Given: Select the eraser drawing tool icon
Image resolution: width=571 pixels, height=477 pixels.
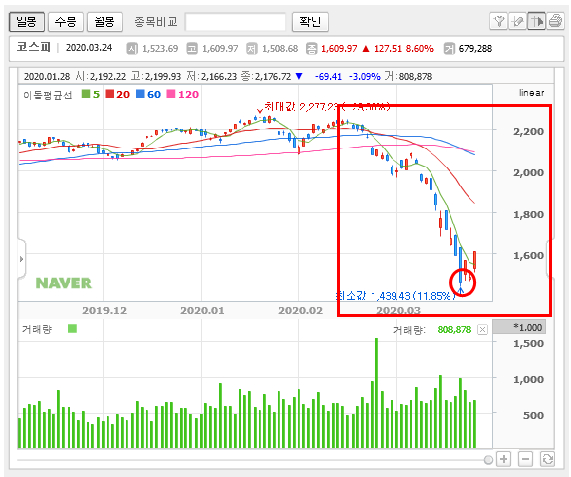Looking at the screenshot, I should (517, 21).
